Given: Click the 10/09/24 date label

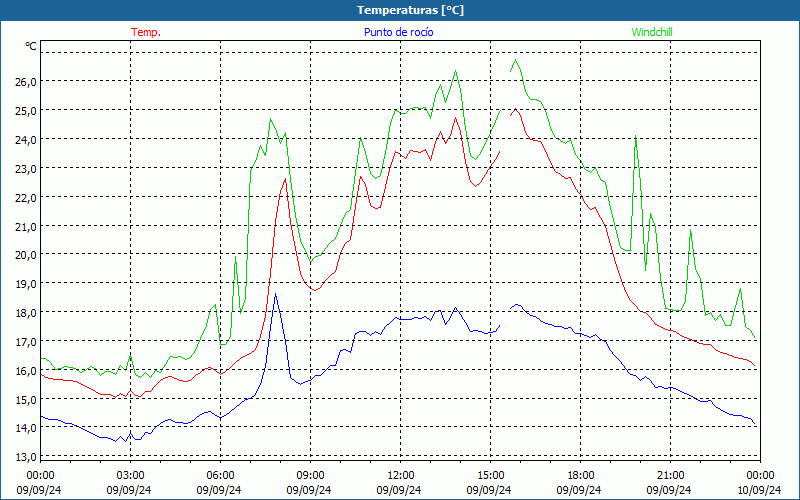Looking at the screenshot, I should click(x=759, y=490).
